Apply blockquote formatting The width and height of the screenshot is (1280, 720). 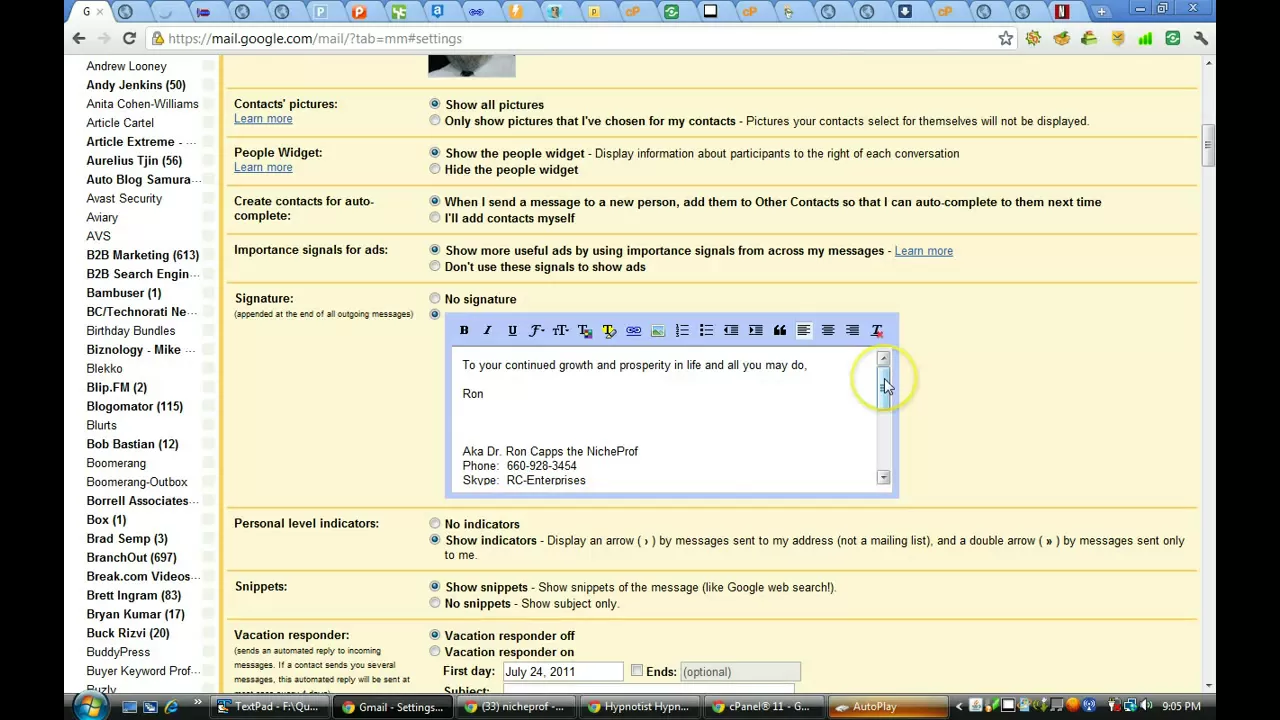tap(779, 330)
